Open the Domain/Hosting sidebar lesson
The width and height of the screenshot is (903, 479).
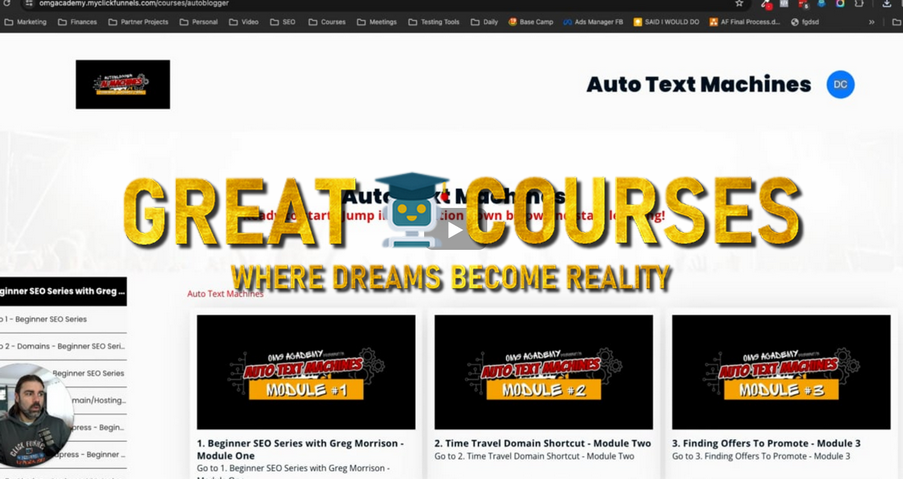pyautogui.click(x=98, y=400)
